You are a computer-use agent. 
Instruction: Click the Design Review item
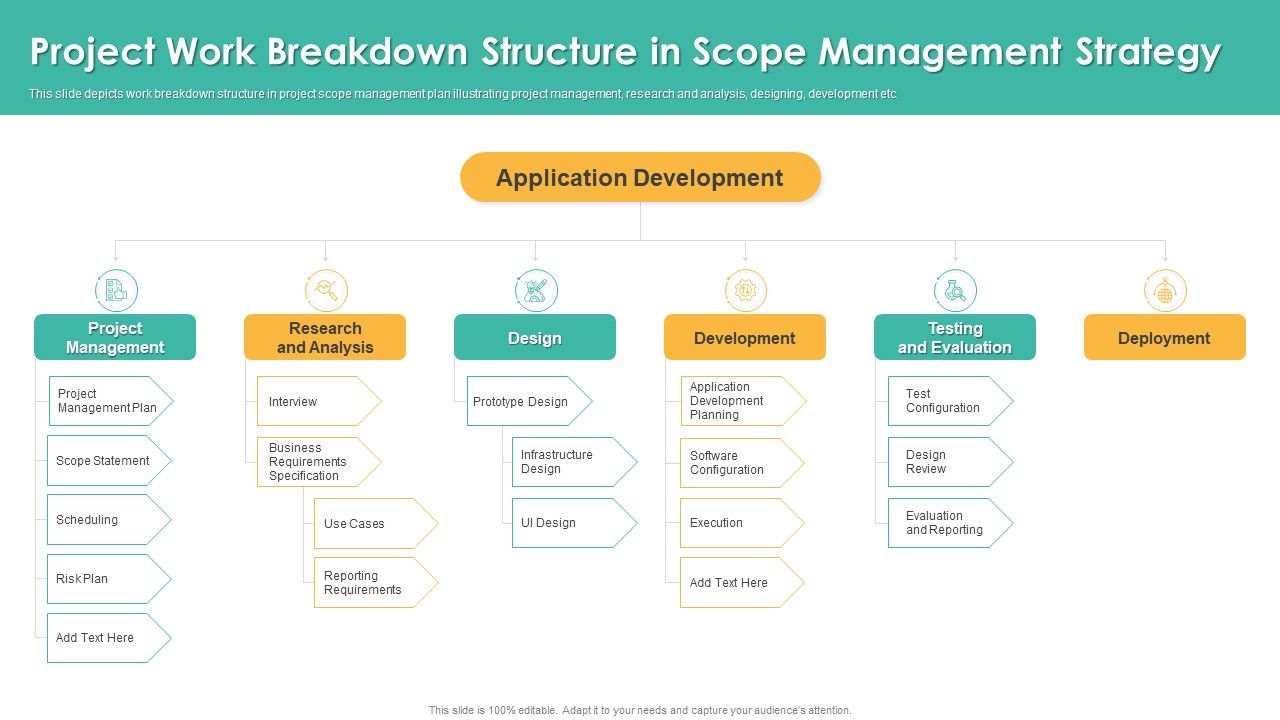(x=951, y=462)
